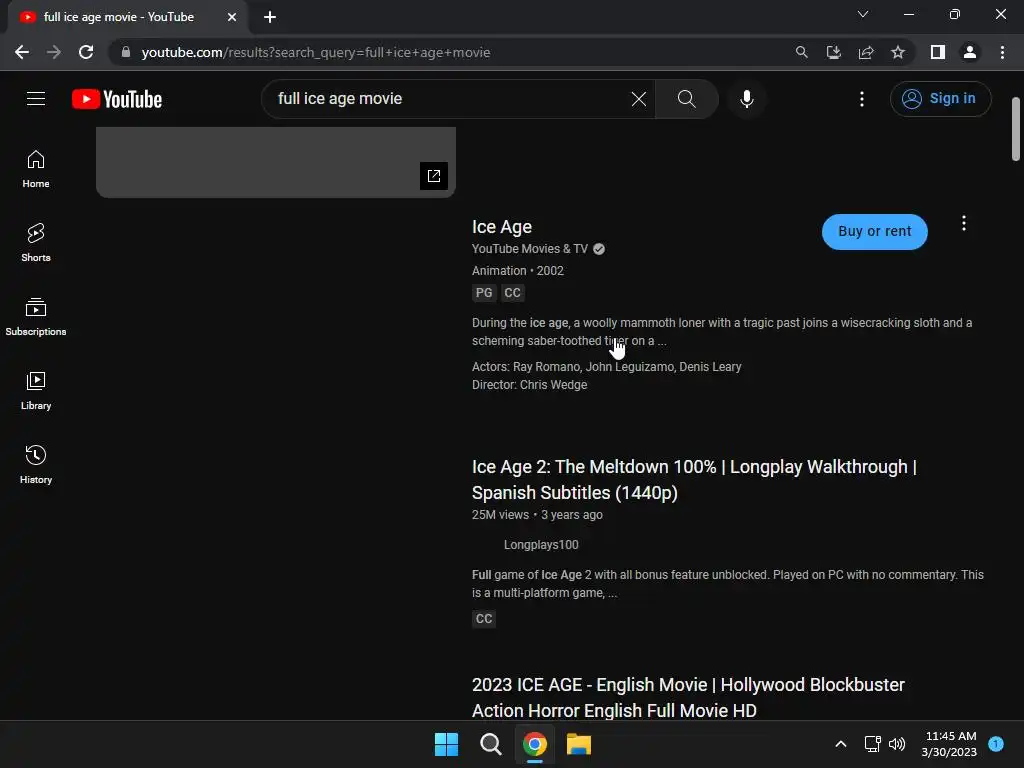Open History in the sidebar
The width and height of the screenshot is (1024, 768).
[36, 464]
